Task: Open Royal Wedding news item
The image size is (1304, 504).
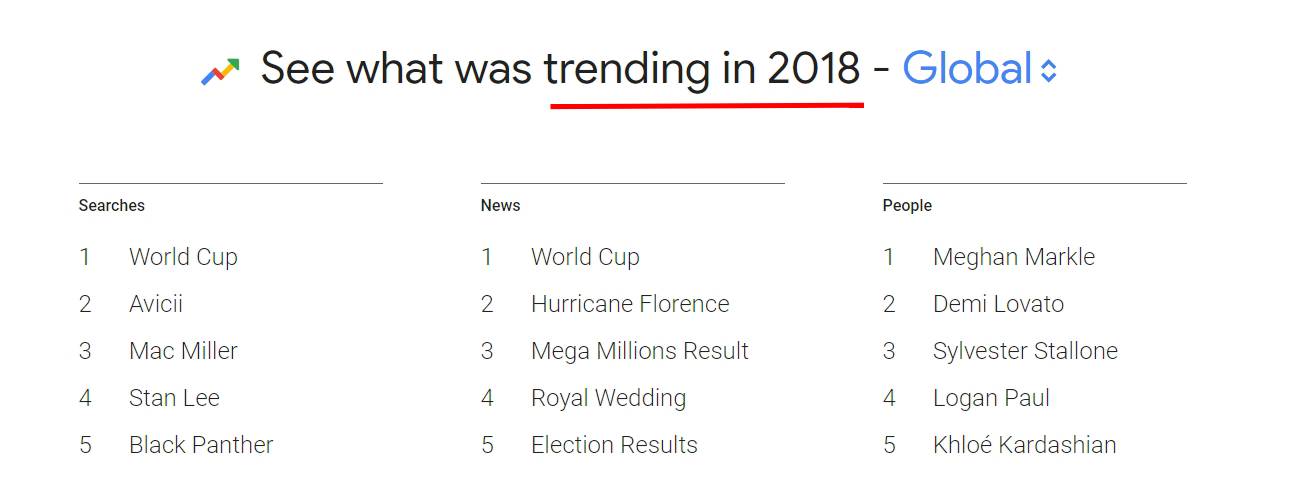Action: click(608, 398)
